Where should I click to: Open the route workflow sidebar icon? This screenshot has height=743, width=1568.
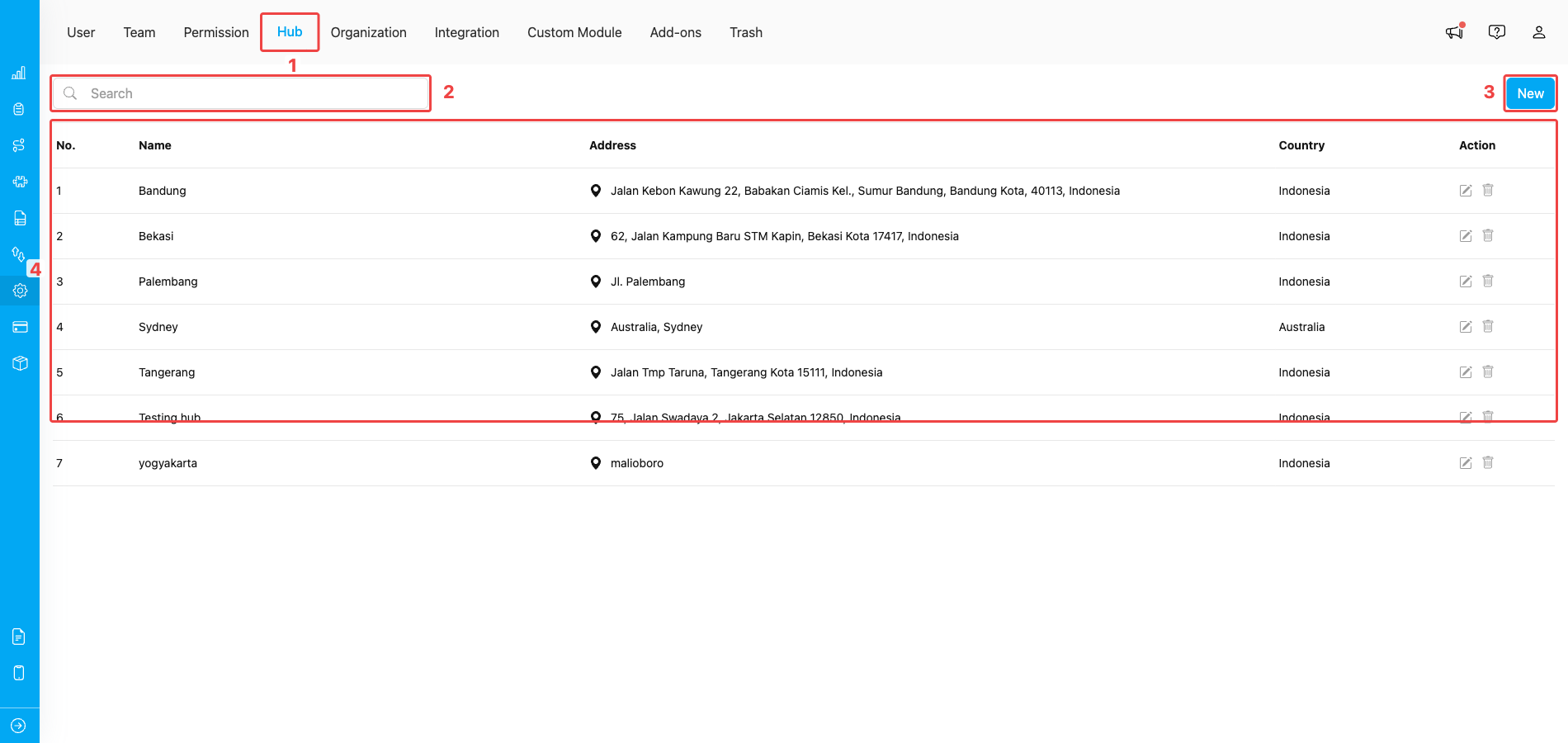19,145
